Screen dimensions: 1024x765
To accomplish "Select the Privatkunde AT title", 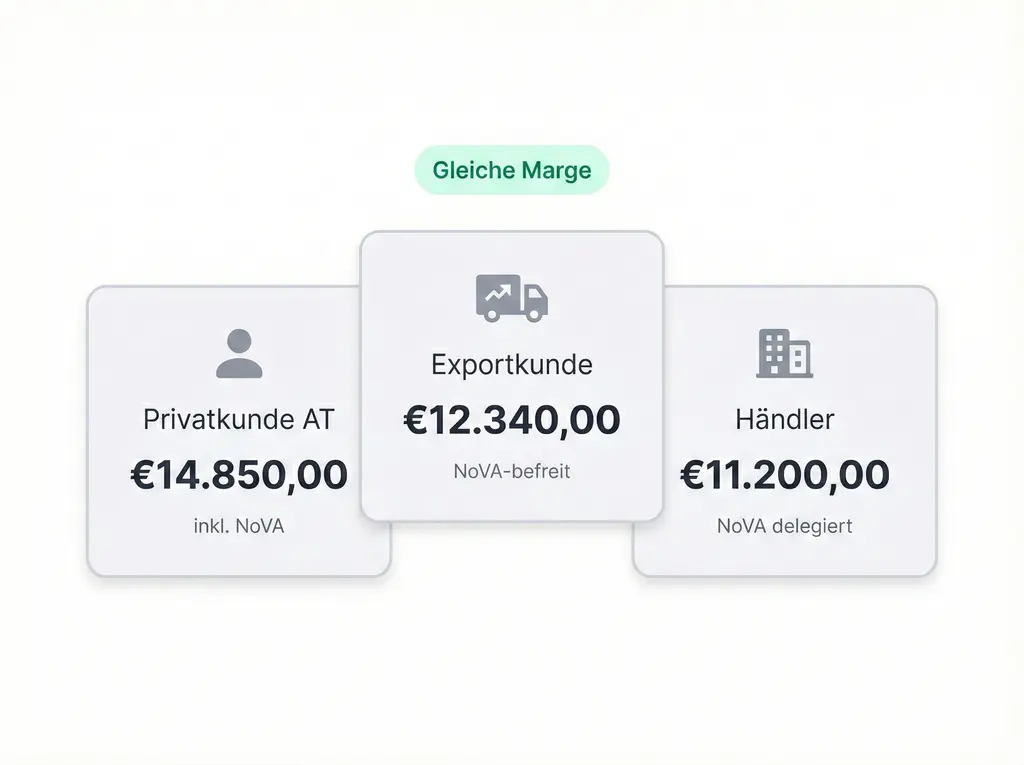I will [238, 419].
